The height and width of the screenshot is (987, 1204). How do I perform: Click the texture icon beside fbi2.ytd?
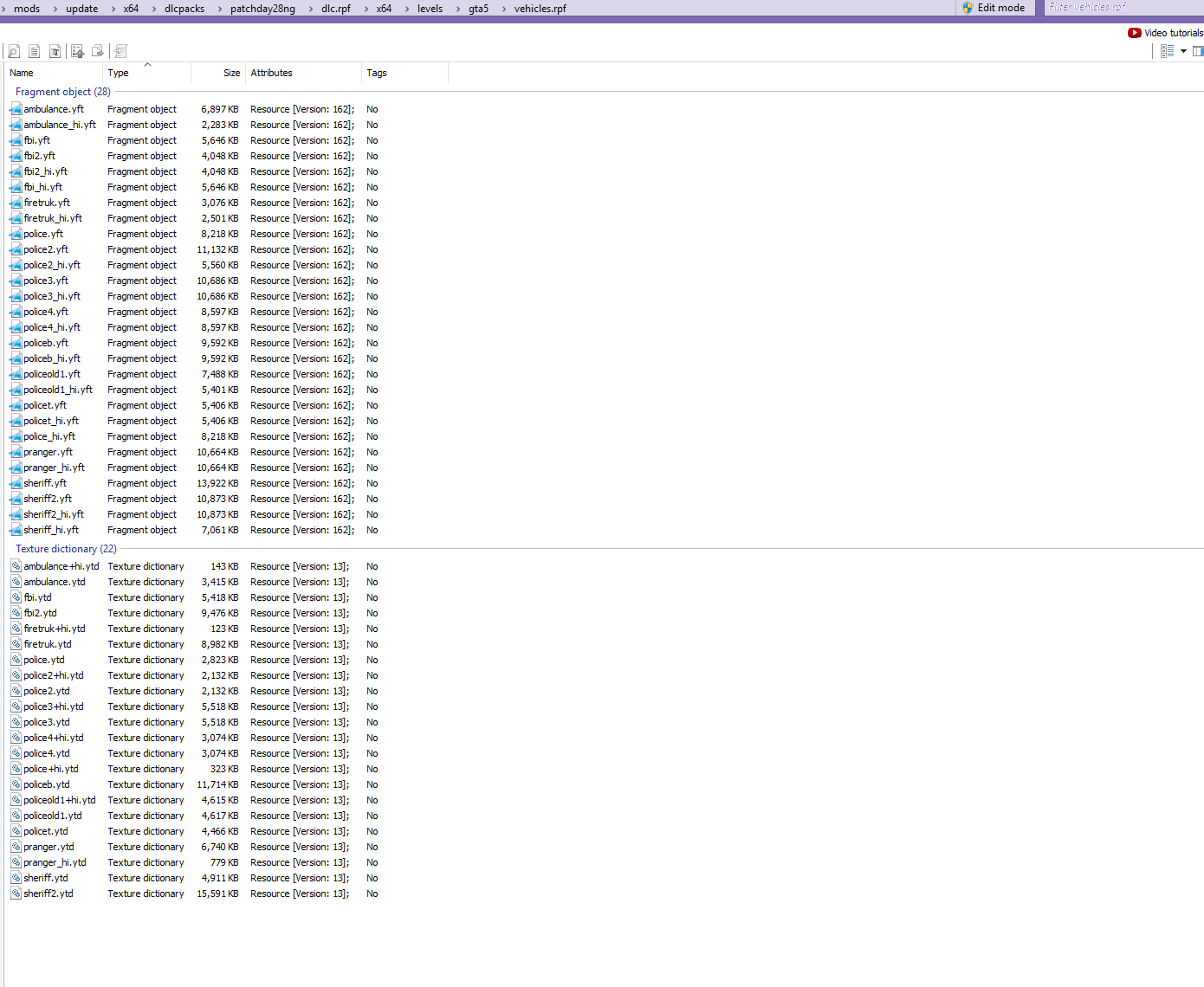(x=16, y=613)
